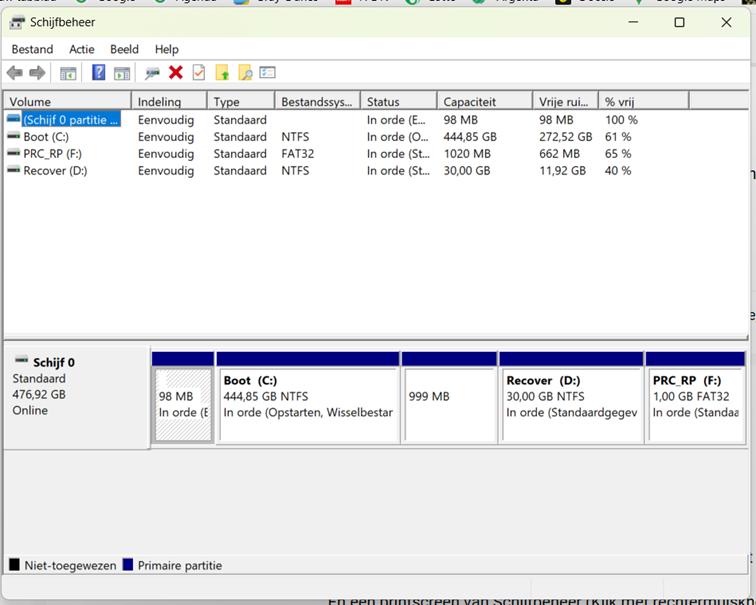
Task: Click the show/hide action pane icon
Action: [122, 73]
